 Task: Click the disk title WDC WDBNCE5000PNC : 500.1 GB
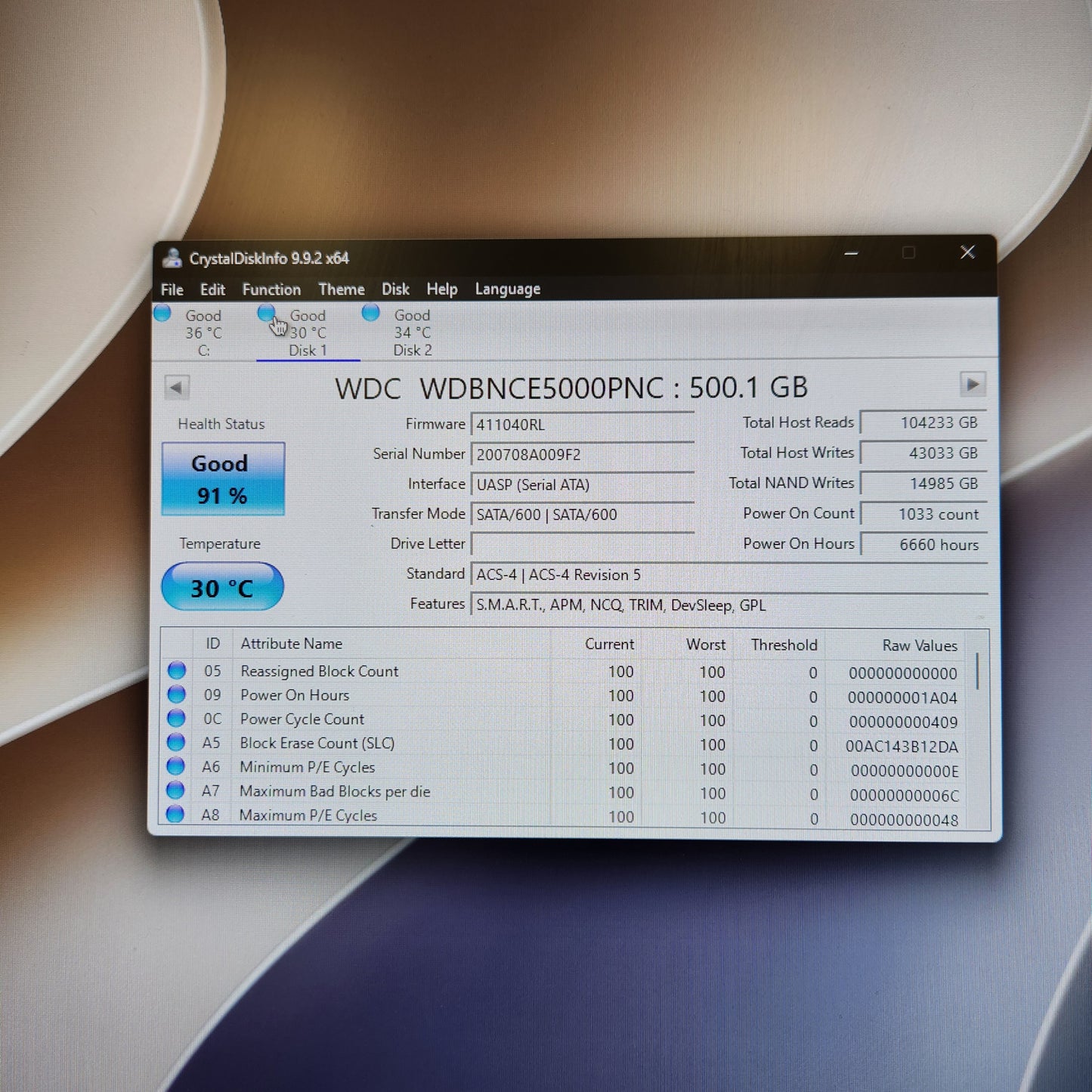[572, 388]
